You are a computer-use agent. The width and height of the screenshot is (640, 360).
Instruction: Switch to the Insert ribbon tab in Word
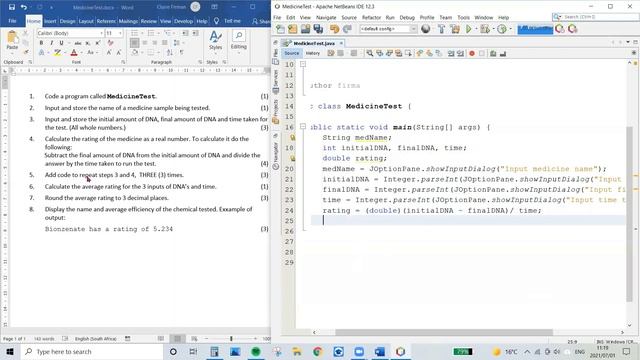click(x=50, y=21)
